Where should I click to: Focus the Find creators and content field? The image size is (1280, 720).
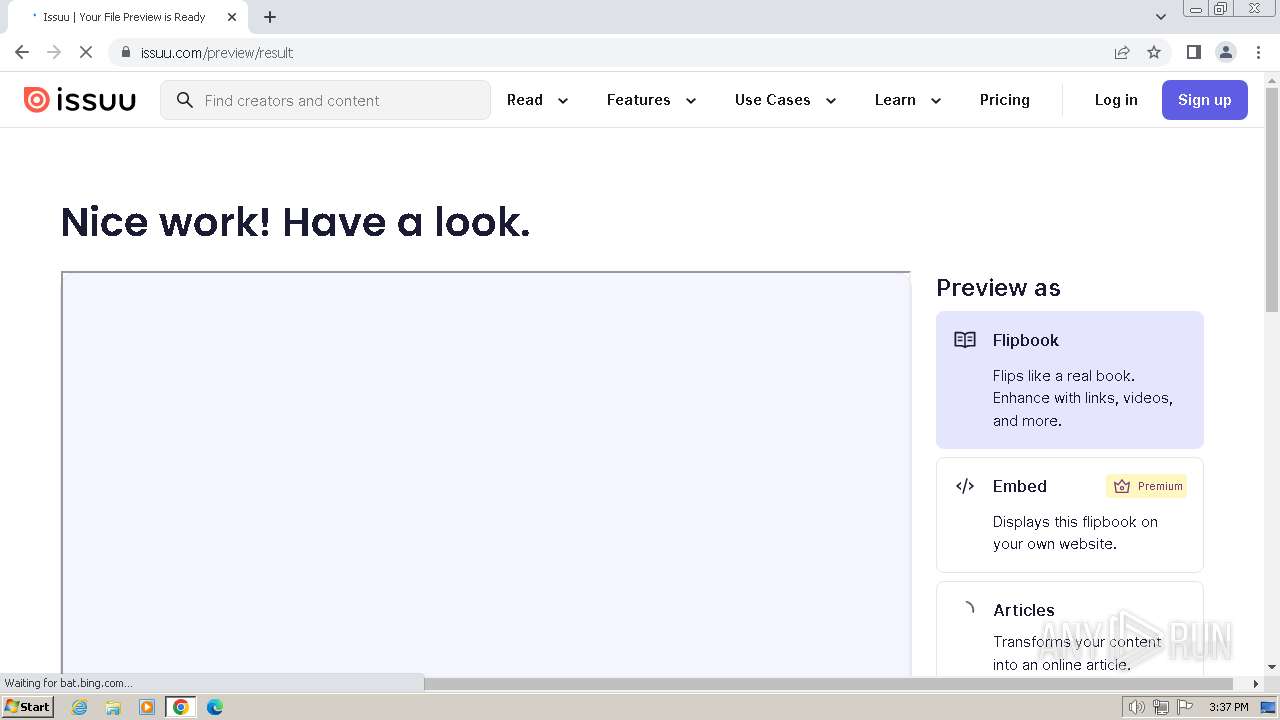(325, 100)
